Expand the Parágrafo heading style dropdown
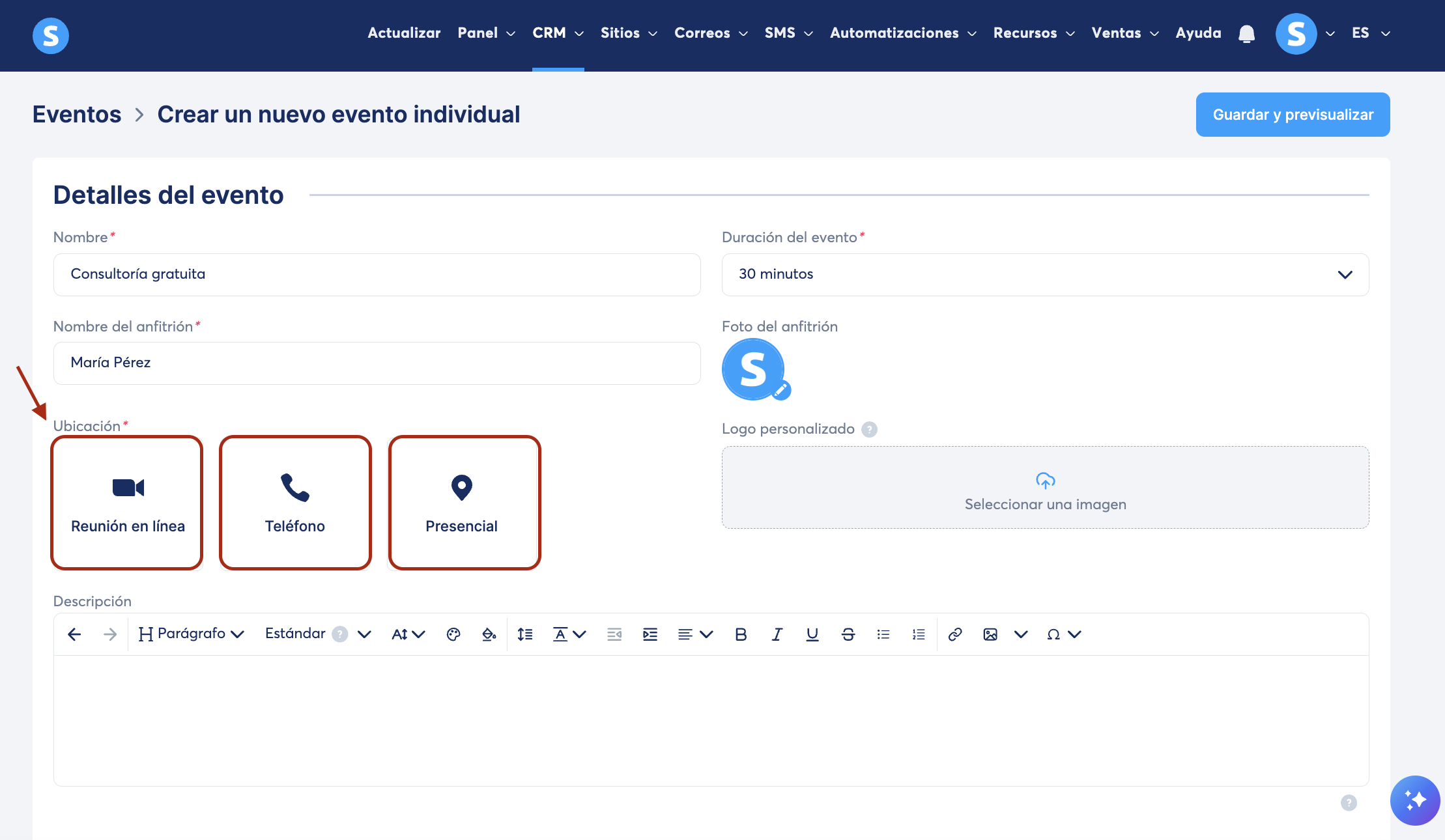 (x=191, y=634)
